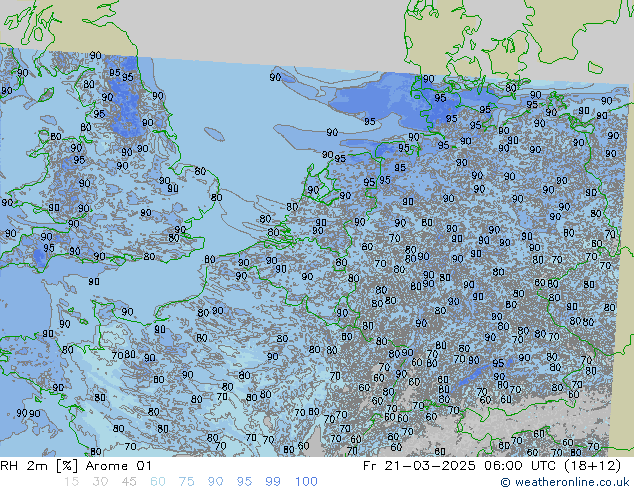Select the legend value 15
This screenshot has width=634, height=490.
click(x=71, y=482)
